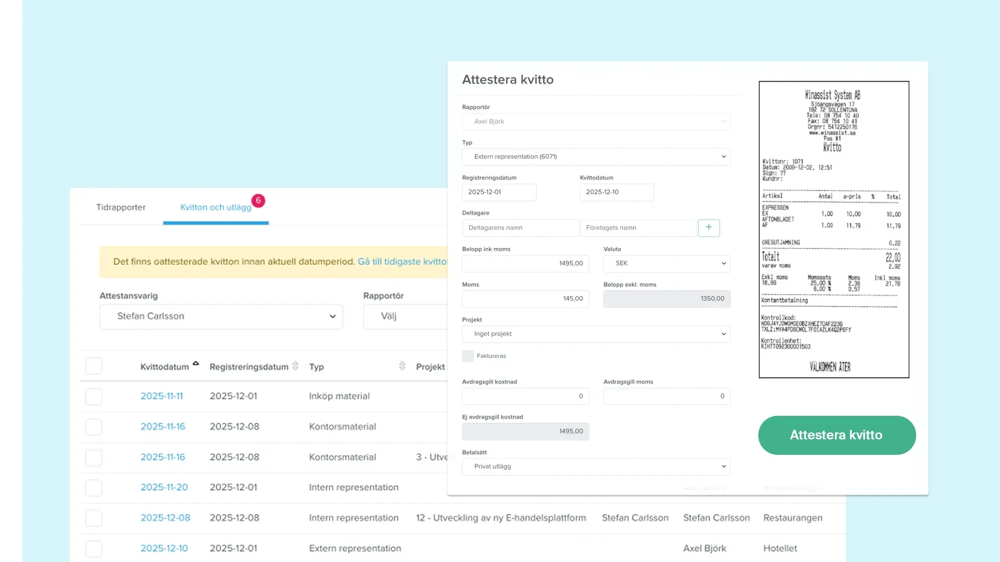
Task: Enable the Faktureras checkbox
Action: (468, 356)
